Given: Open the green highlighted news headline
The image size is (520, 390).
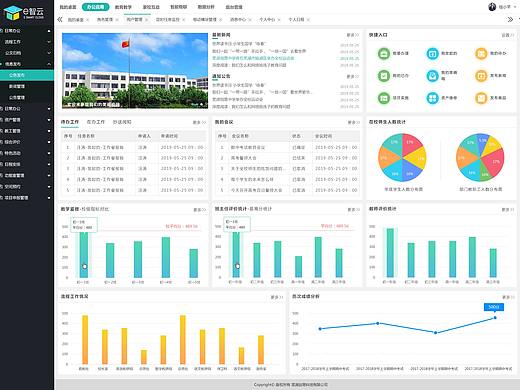Looking at the screenshot, I should point(253,58).
